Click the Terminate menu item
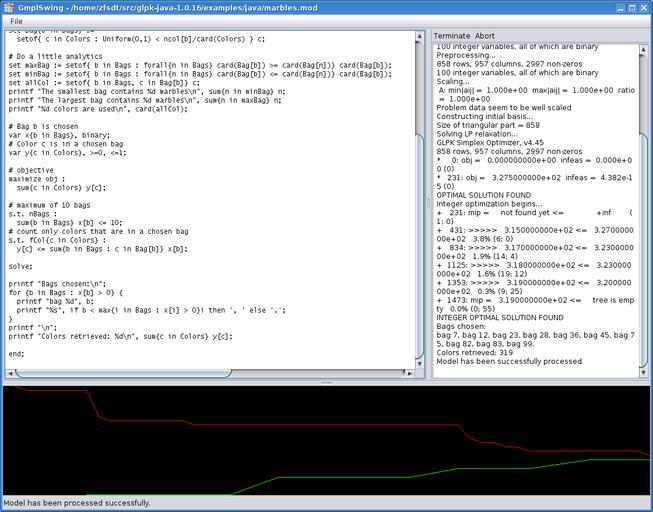Viewport: 653px width, 512px height. [x=452, y=35]
